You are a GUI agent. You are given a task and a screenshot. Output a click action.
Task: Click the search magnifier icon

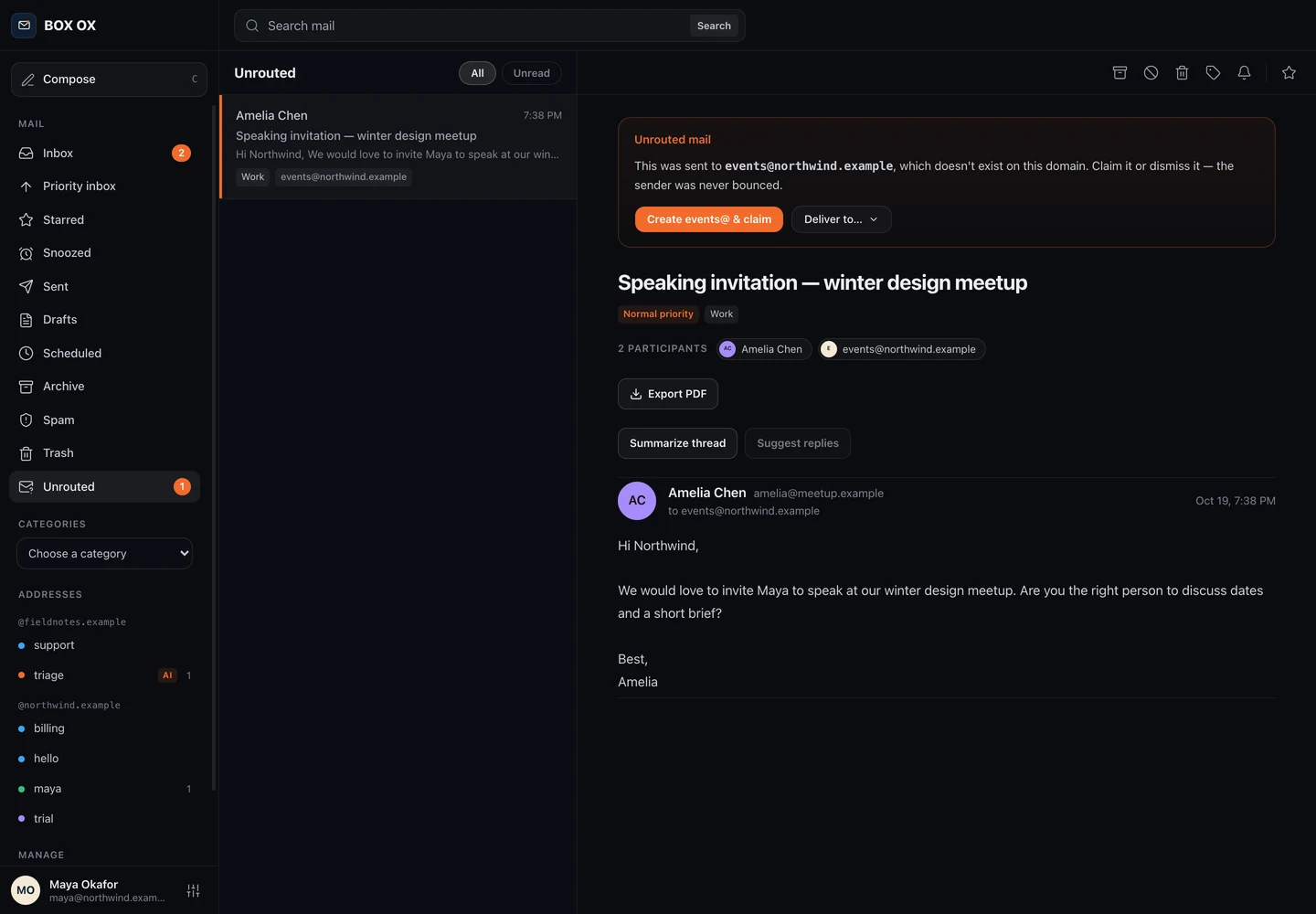pos(252,26)
